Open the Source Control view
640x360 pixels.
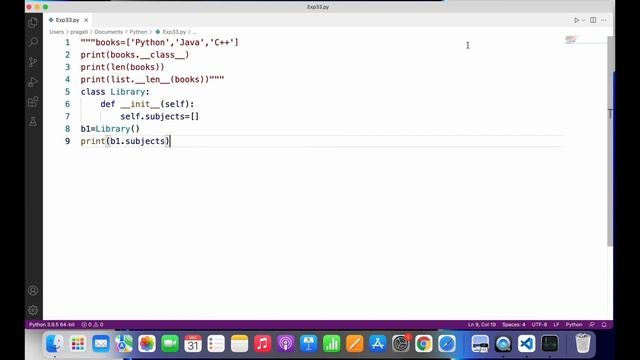pos(33,62)
